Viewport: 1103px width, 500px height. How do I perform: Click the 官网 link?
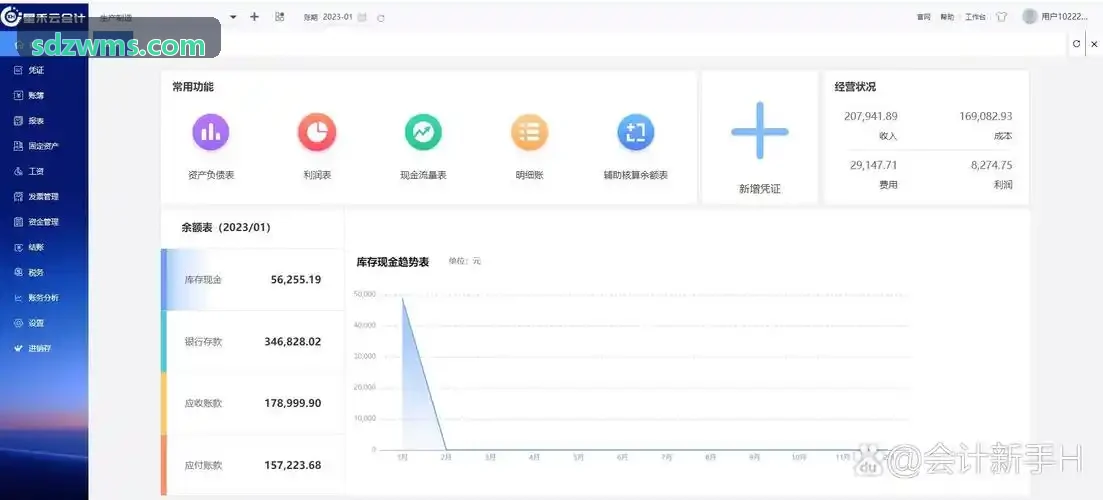pyautogui.click(x=924, y=17)
